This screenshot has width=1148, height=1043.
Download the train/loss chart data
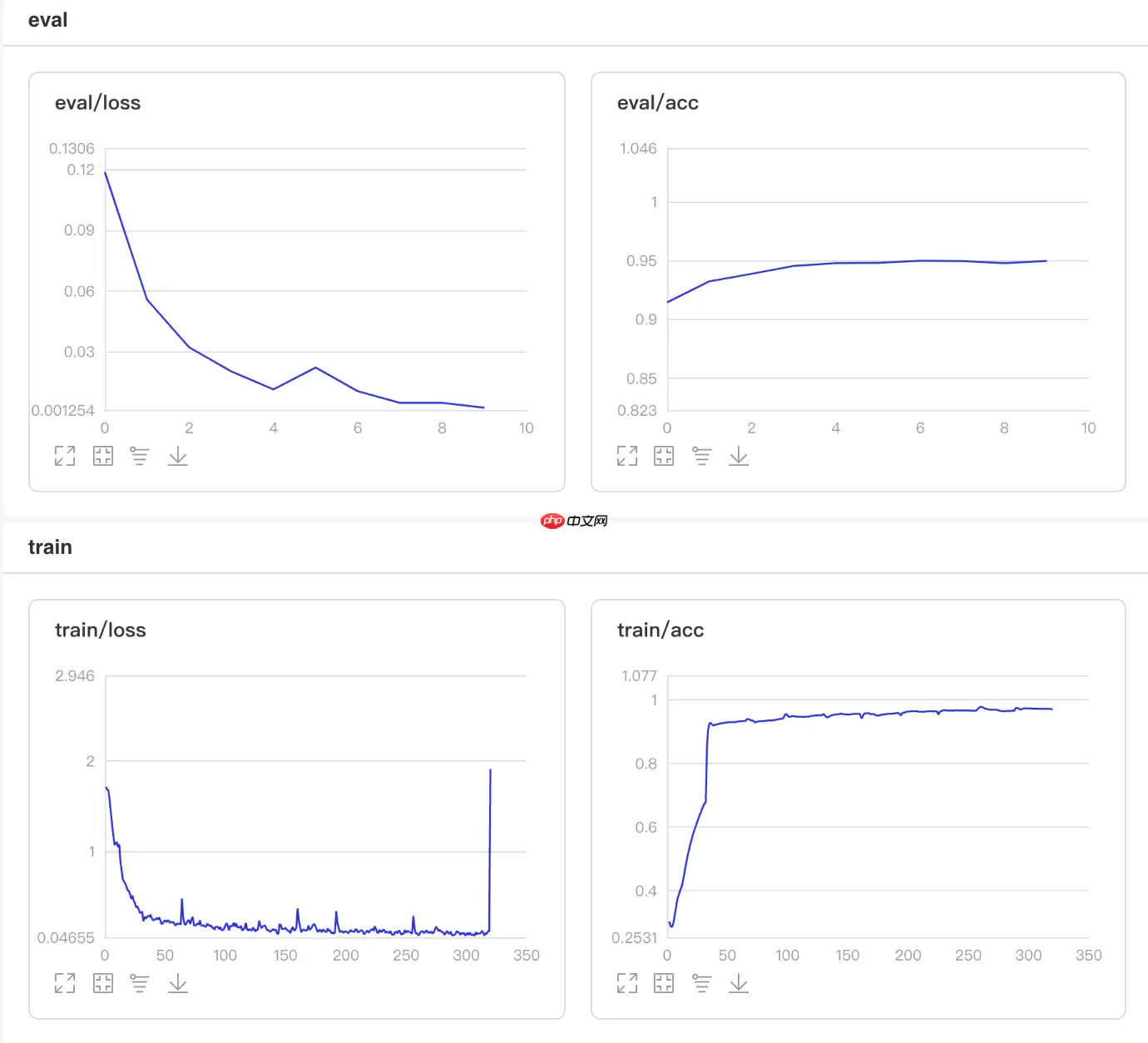178,983
